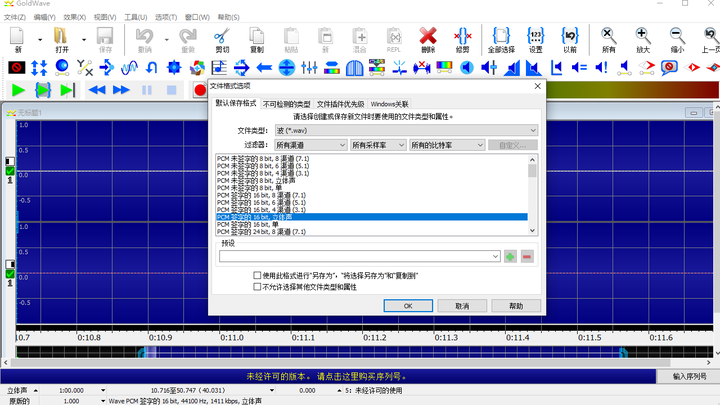Toggle the lower channel green checkbox
Viewport: 720px width, 405px height.
[10, 274]
